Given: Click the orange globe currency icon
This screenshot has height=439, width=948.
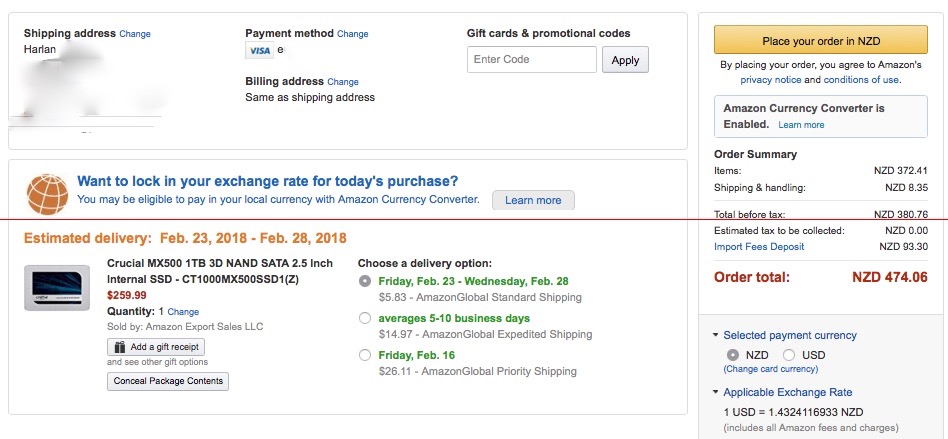Looking at the screenshot, I should pyautogui.click(x=47, y=194).
